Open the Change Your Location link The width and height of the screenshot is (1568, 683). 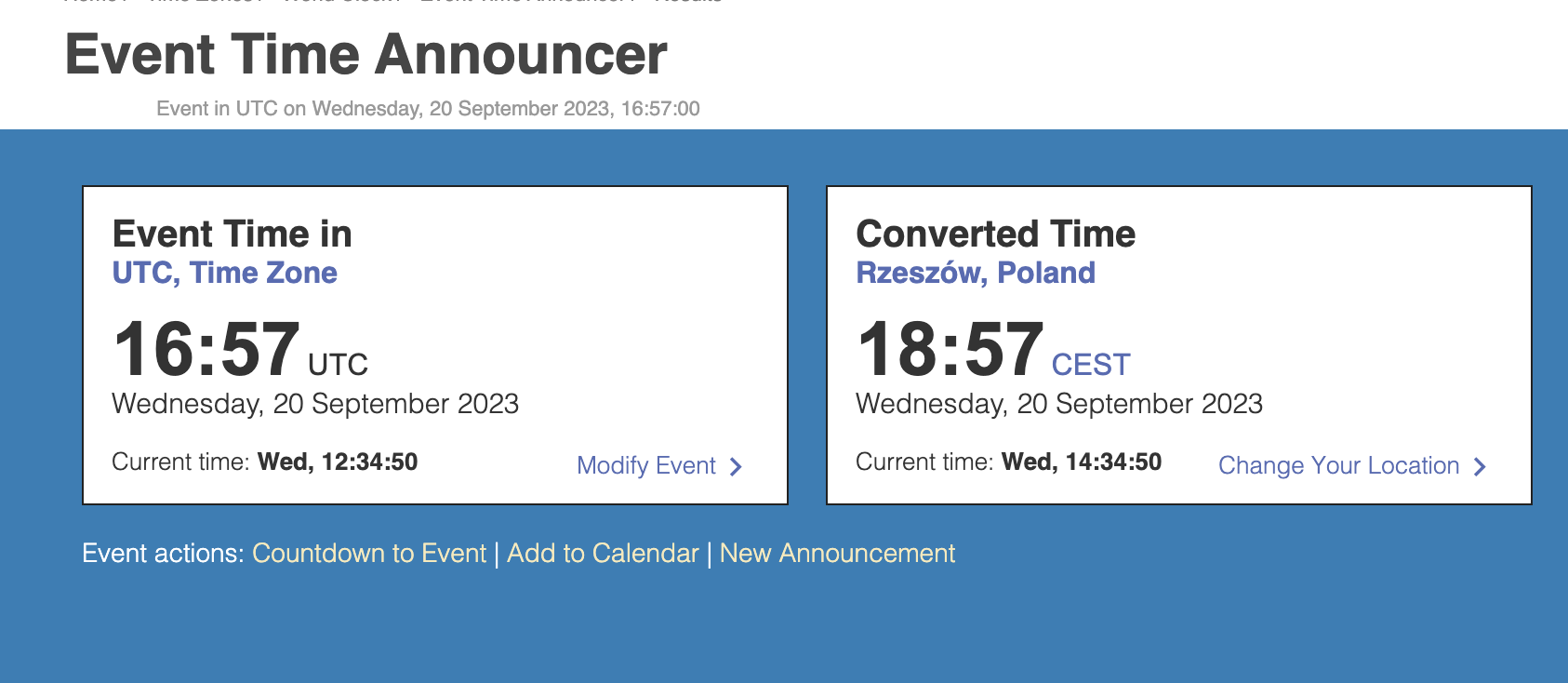click(1339, 465)
